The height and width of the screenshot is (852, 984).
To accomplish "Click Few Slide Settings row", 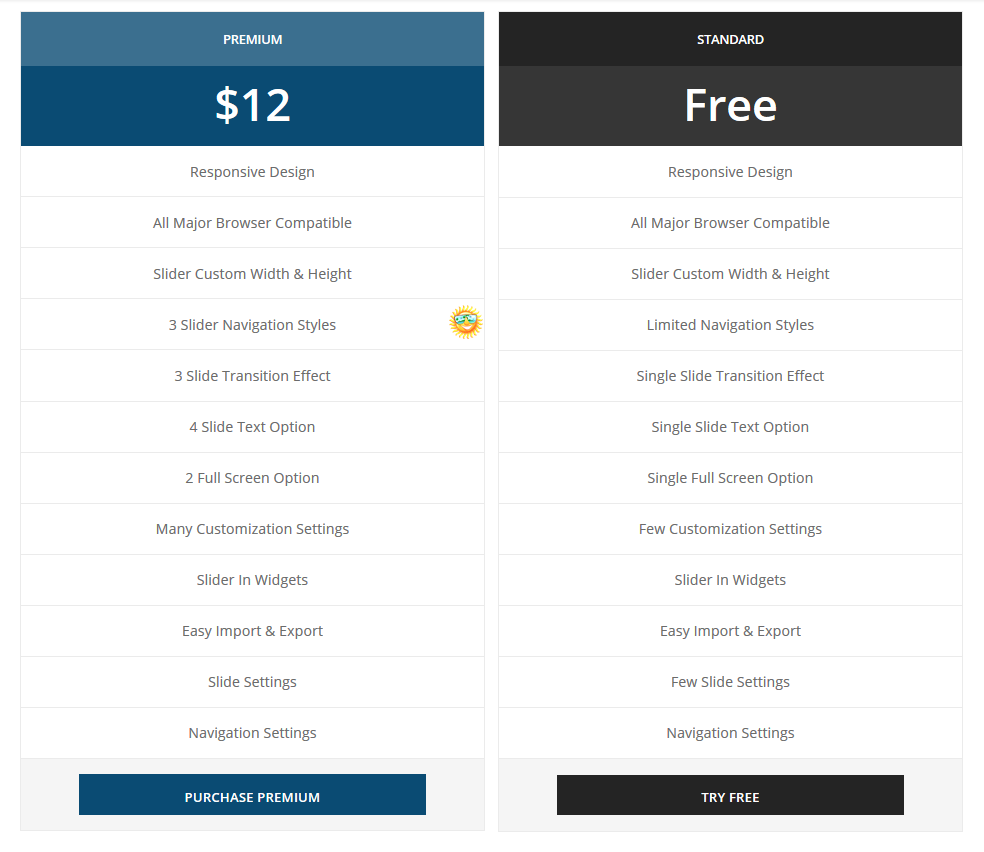I will (730, 682).
